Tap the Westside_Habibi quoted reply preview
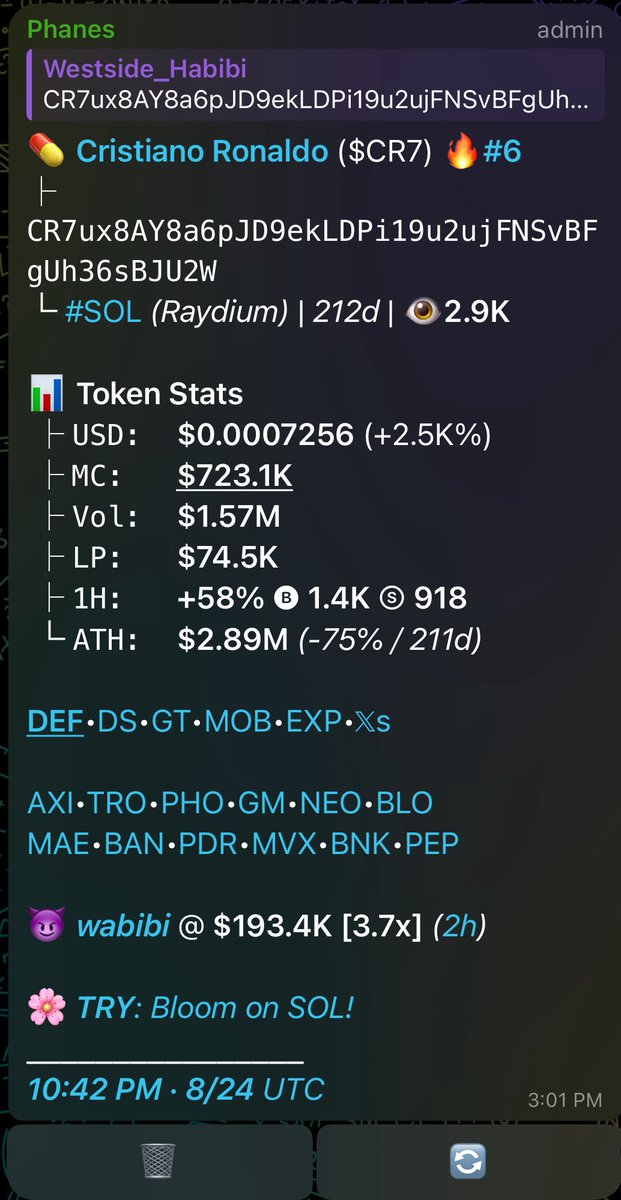The image size is (621, 1200). (x=316, y=85)
